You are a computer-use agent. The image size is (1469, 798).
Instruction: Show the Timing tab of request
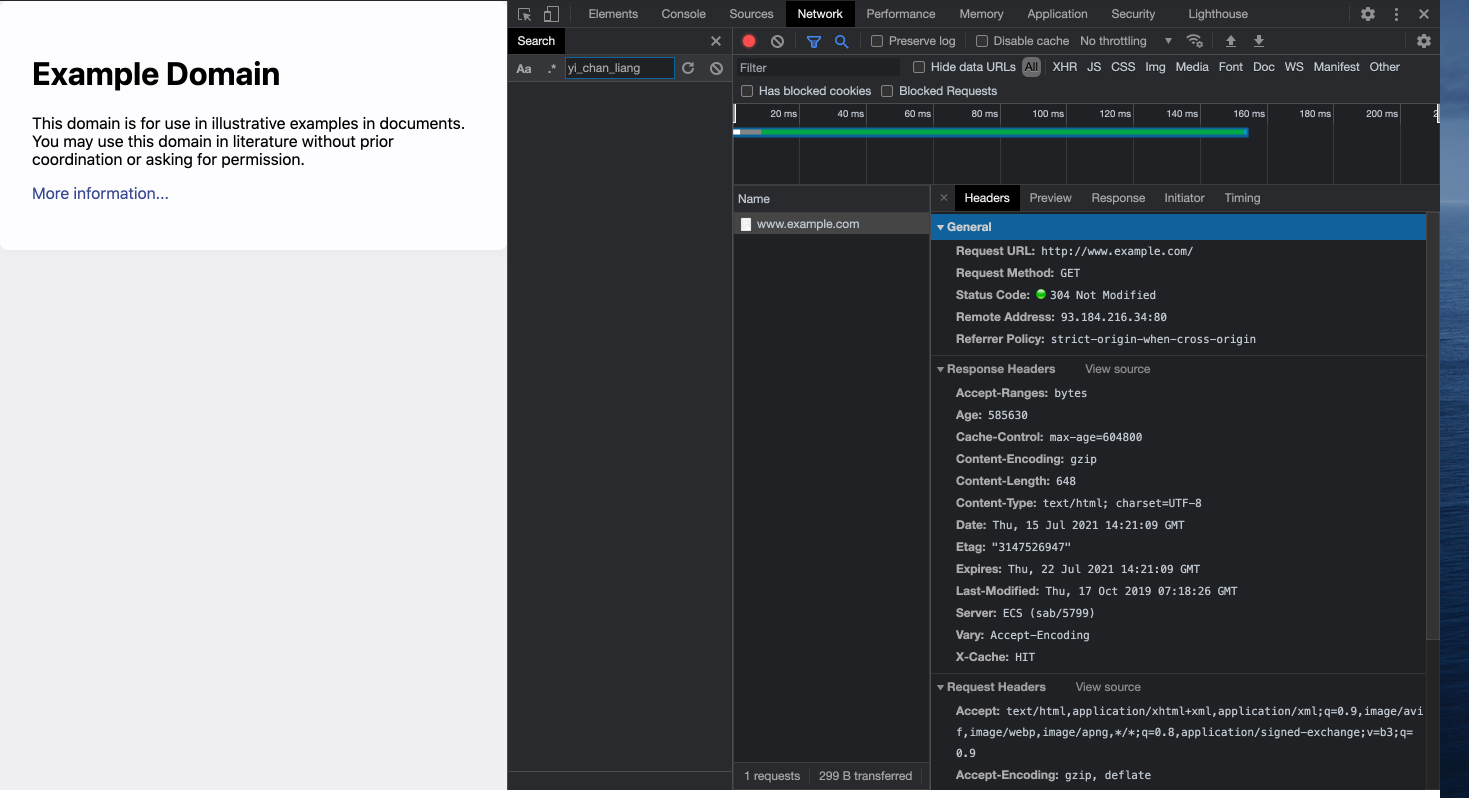1242,198
